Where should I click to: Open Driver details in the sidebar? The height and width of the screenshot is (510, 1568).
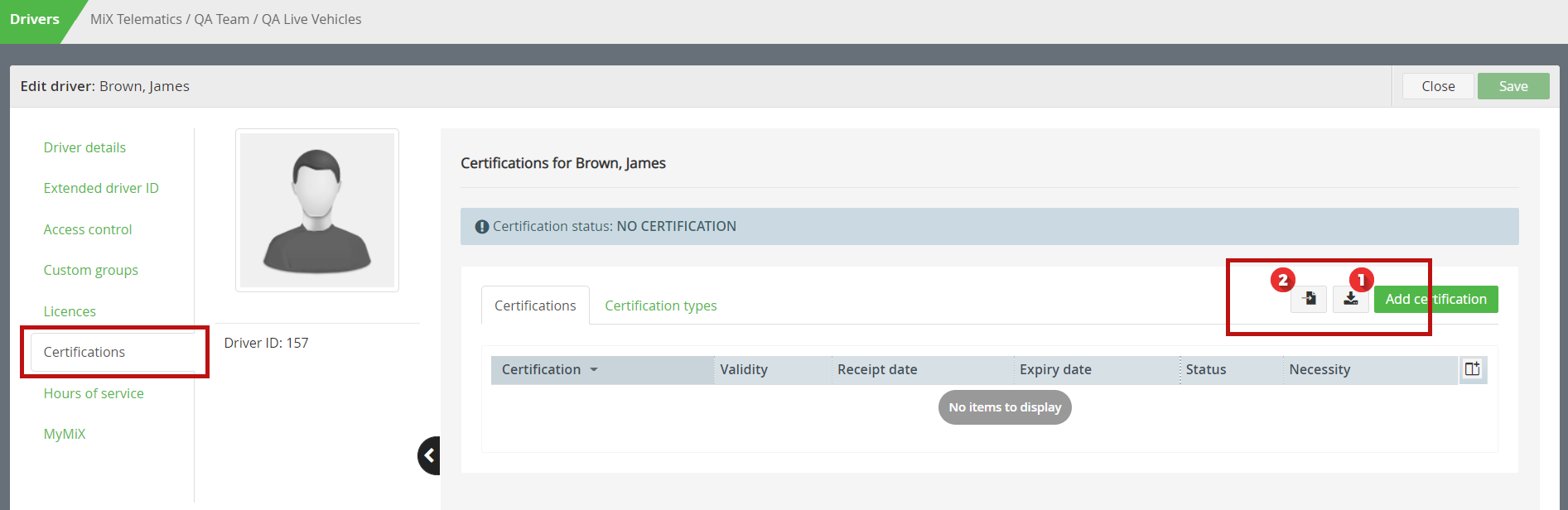coord(84,147)
